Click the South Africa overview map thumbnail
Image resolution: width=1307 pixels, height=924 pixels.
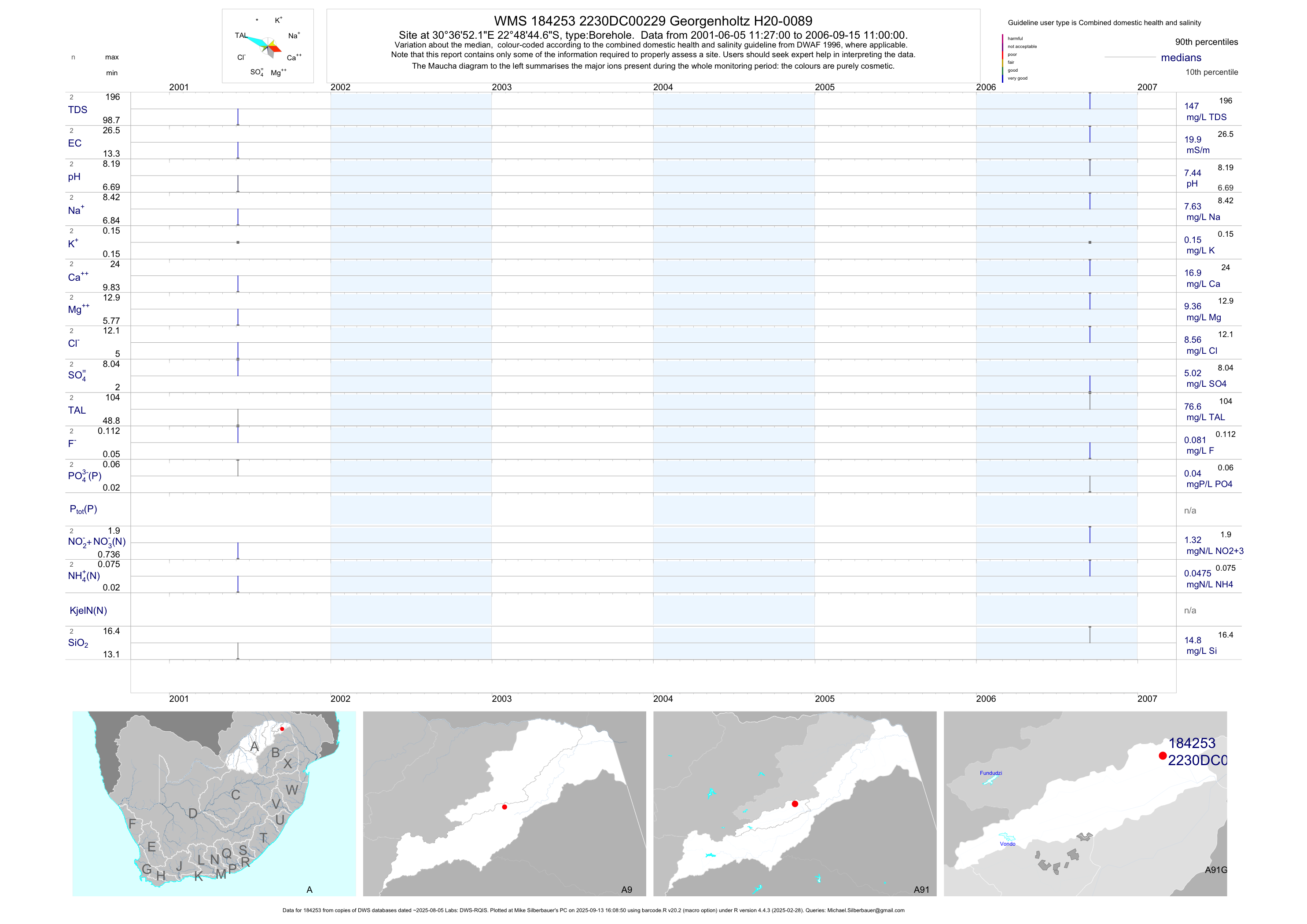click(x=214, y=803)
